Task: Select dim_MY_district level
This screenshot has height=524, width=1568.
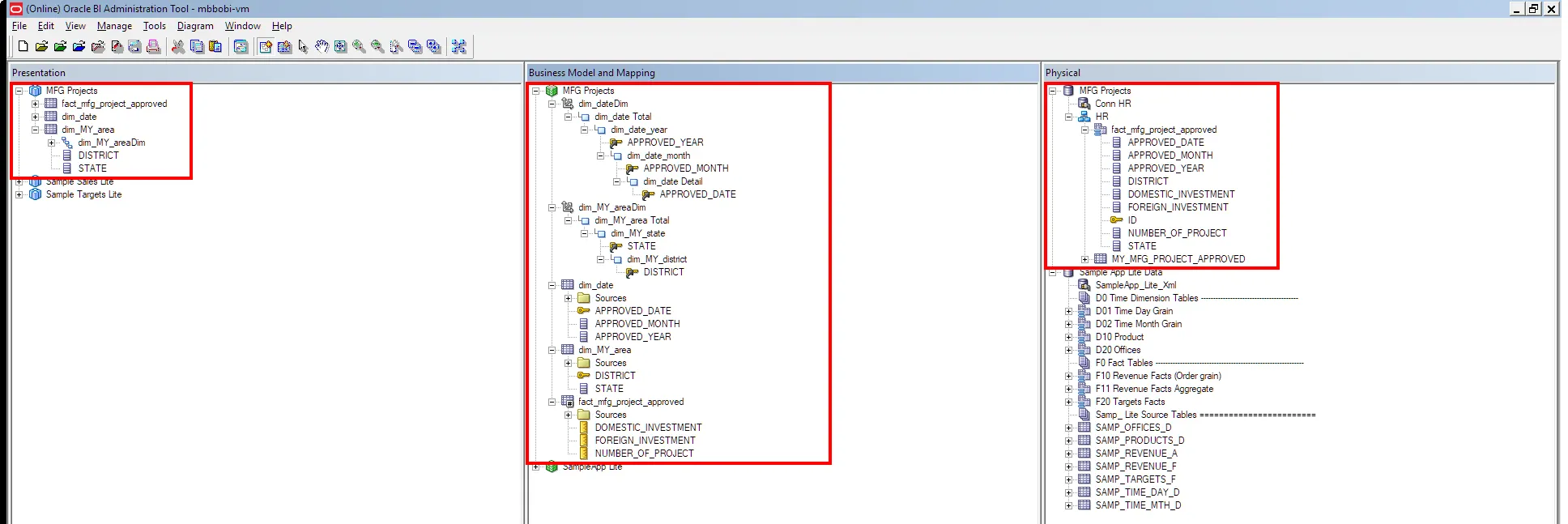Action: pyautogui.click(x=656, y=259)
